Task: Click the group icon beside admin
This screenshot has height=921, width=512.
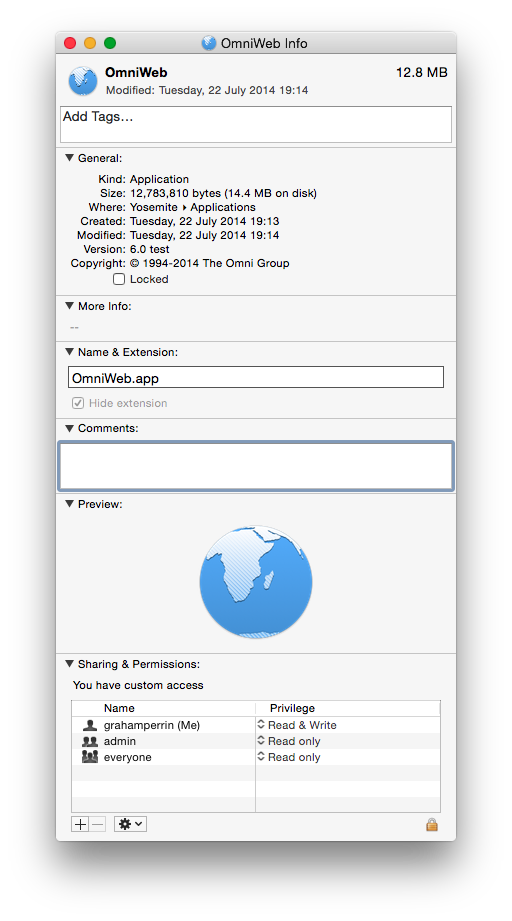Action: point(90,741)
